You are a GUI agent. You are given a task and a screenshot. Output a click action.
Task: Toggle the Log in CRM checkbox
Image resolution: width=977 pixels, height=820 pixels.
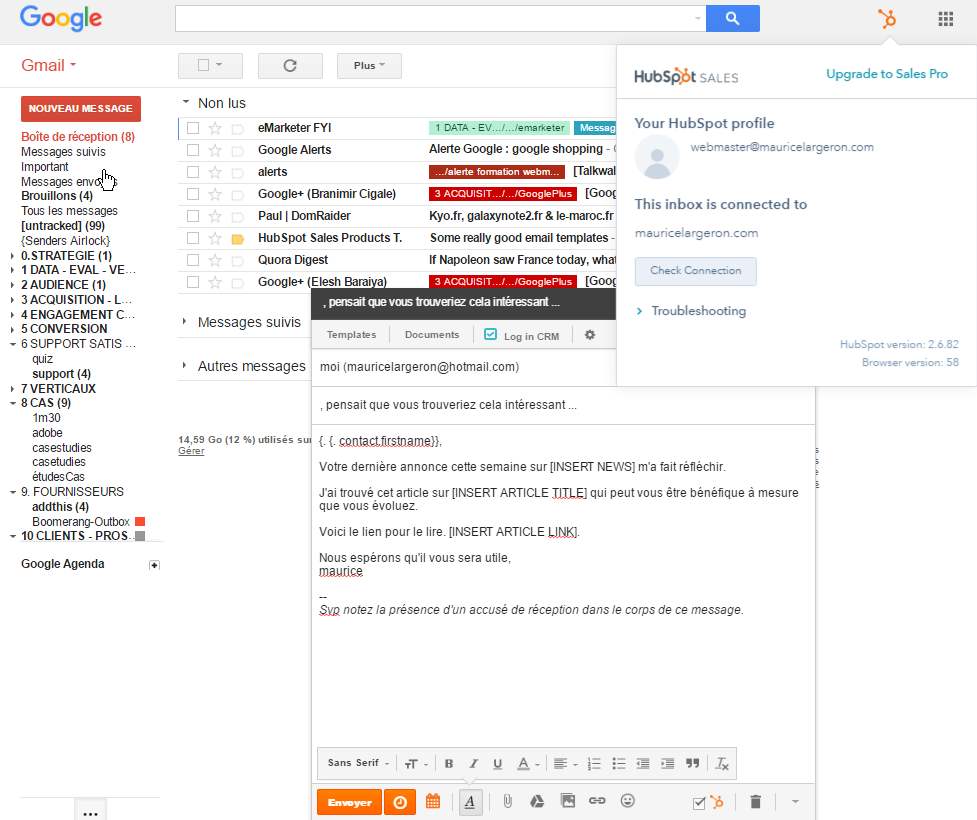(x=490, y=335)
